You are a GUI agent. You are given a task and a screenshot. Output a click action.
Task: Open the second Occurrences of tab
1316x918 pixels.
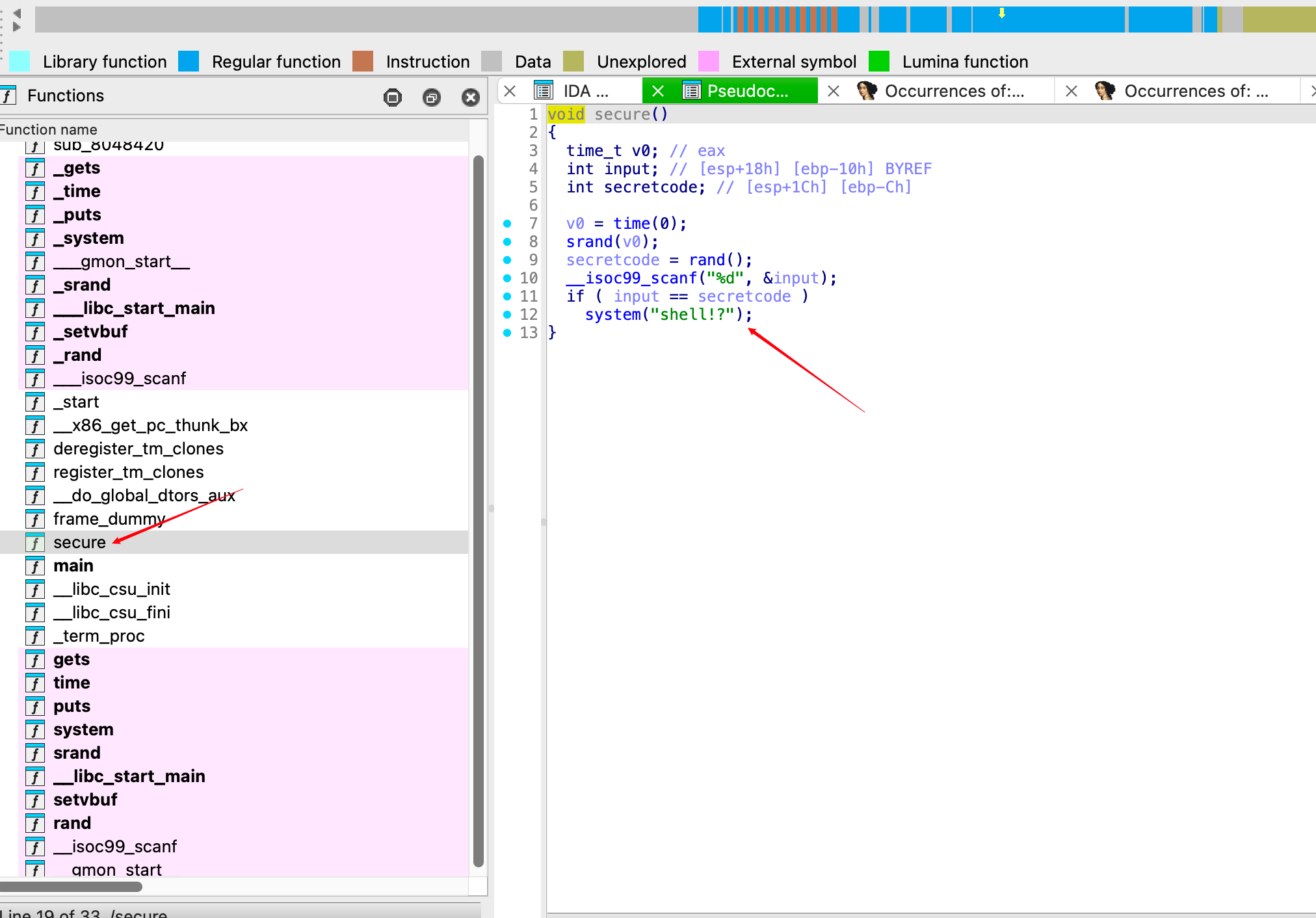pos(1195,91)
